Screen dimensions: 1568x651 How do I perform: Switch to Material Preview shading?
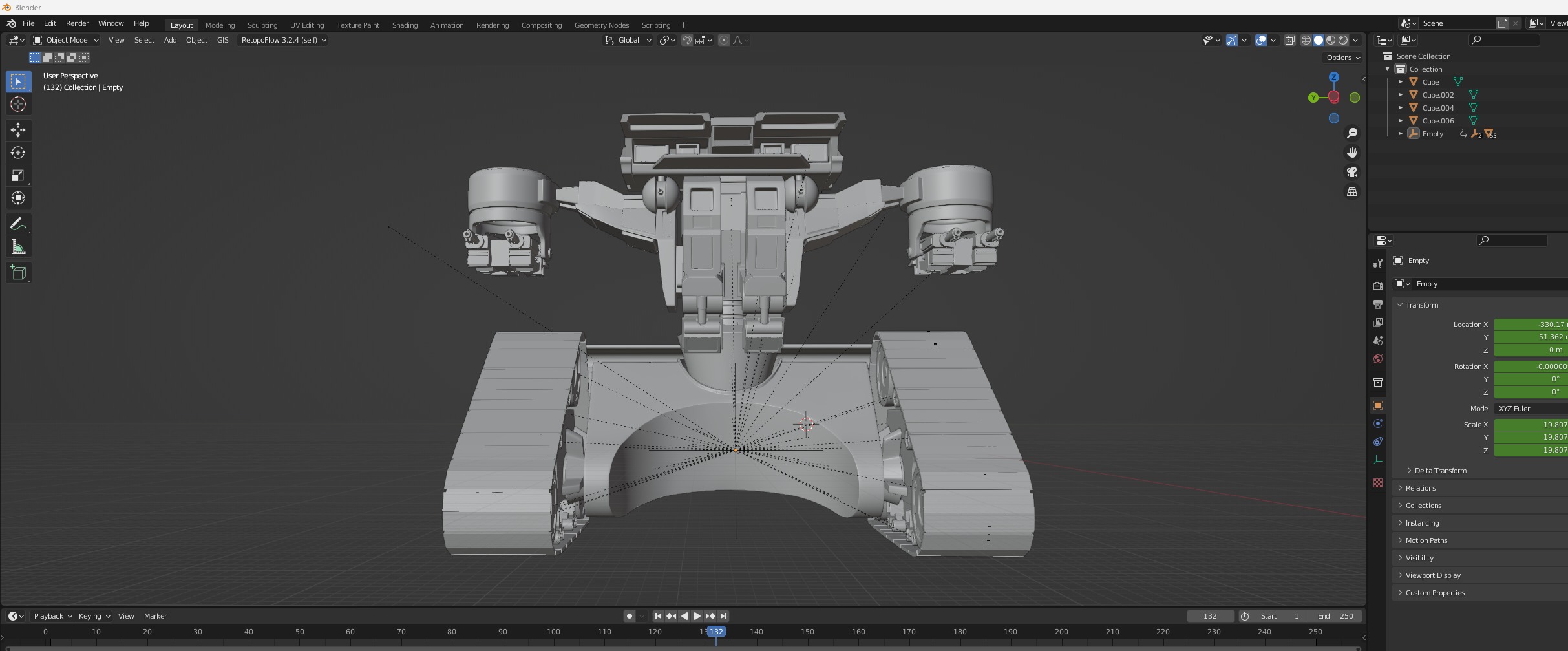(x=1331, y=40)
